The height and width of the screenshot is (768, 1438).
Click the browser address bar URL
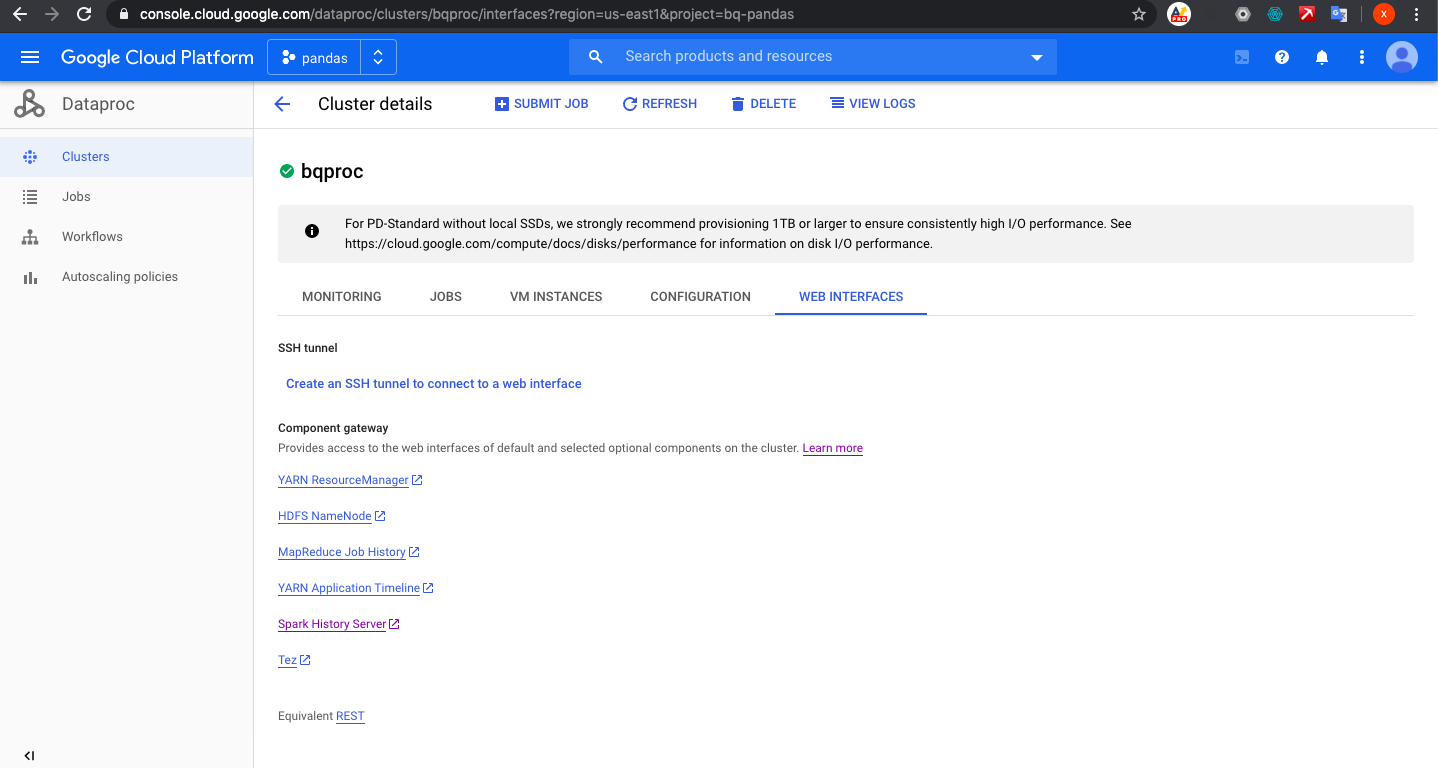(x=466, y=14)
